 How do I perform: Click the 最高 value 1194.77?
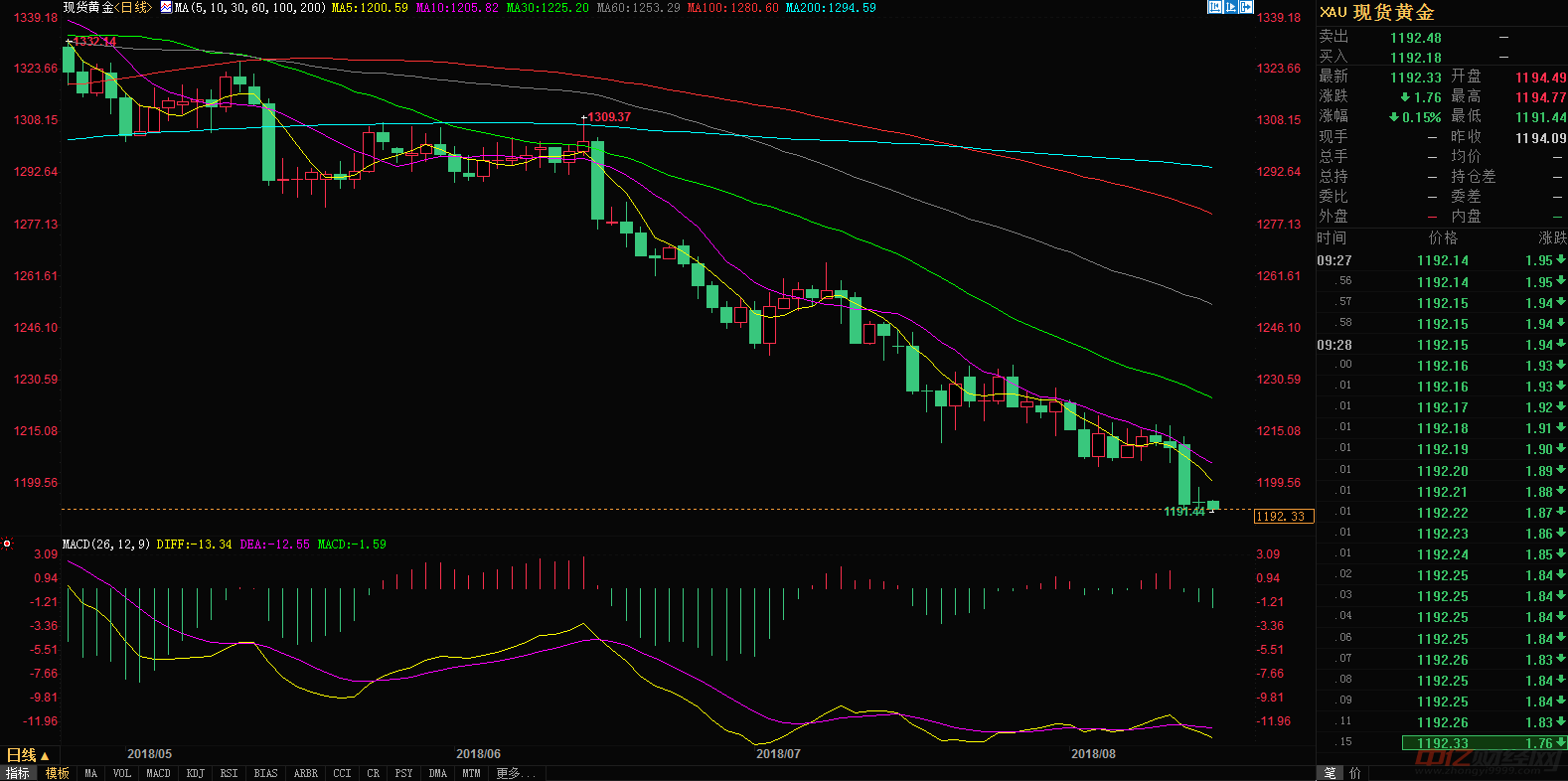point(1540,97)
